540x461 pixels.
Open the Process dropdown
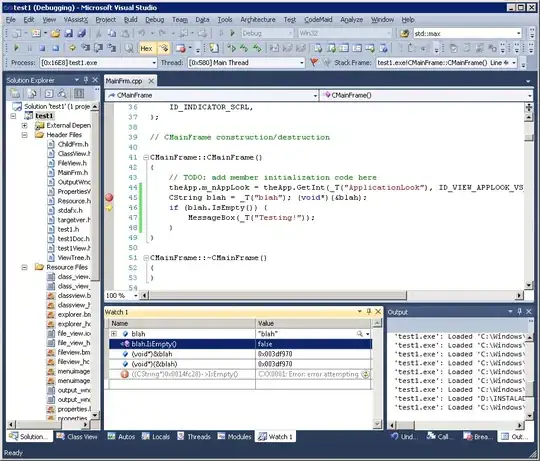(154, 63)
